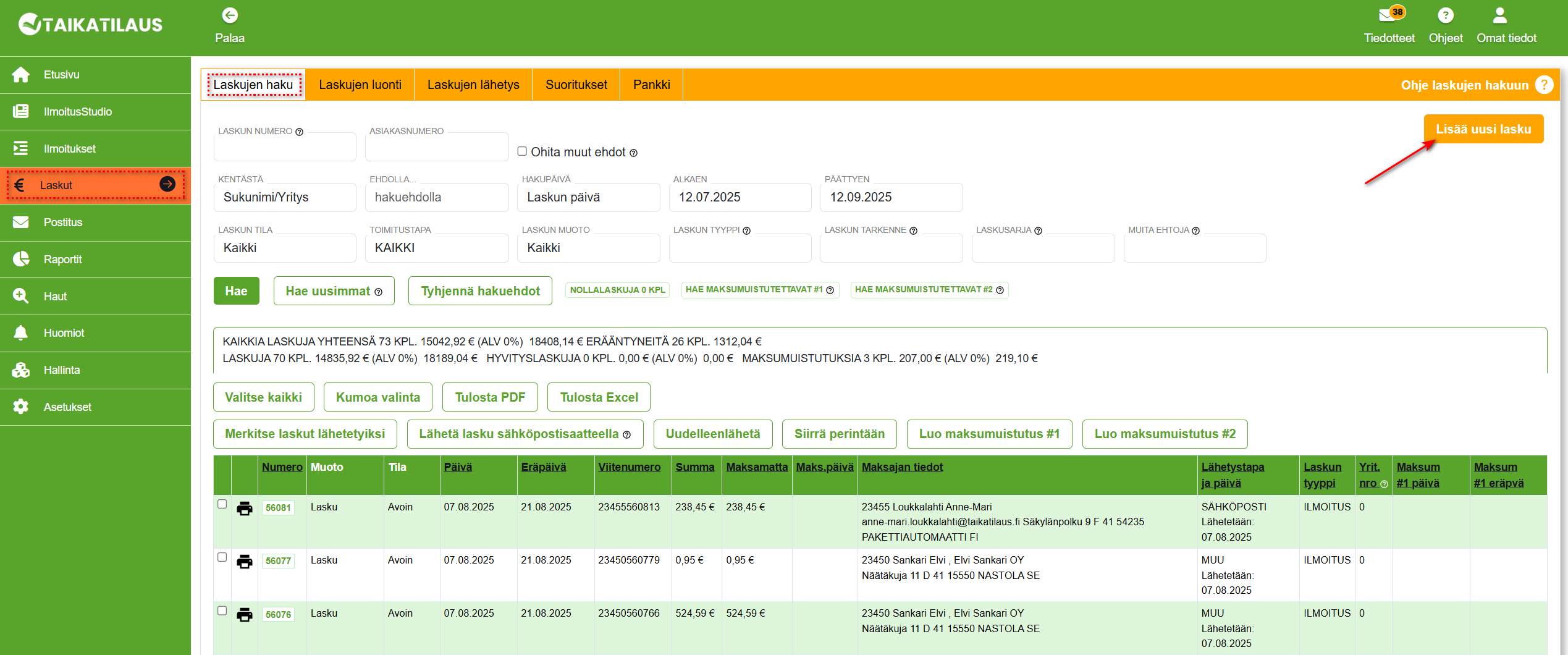Click the Laskun numero input field
This screenshot has width=1568, height=655.
coord(285,147)
